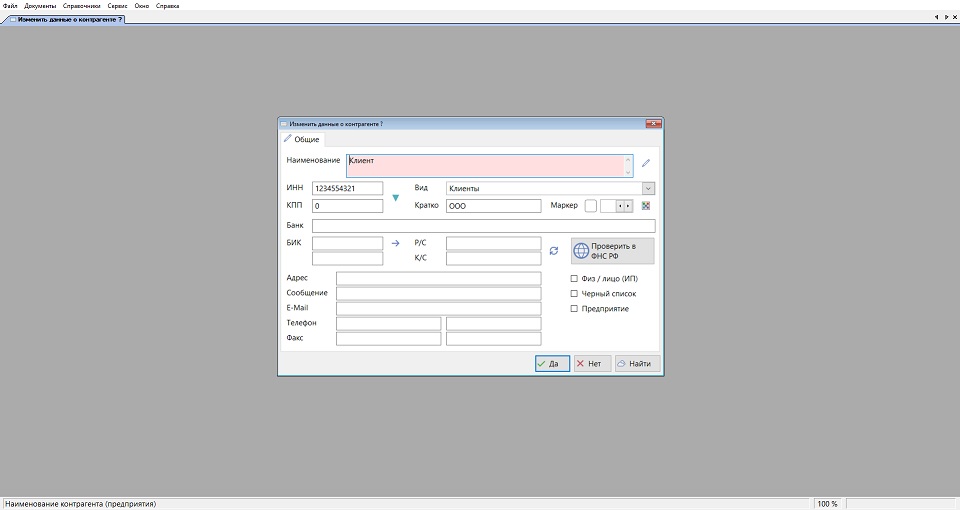Click the Маркер color swatch box

pos(591,206)
